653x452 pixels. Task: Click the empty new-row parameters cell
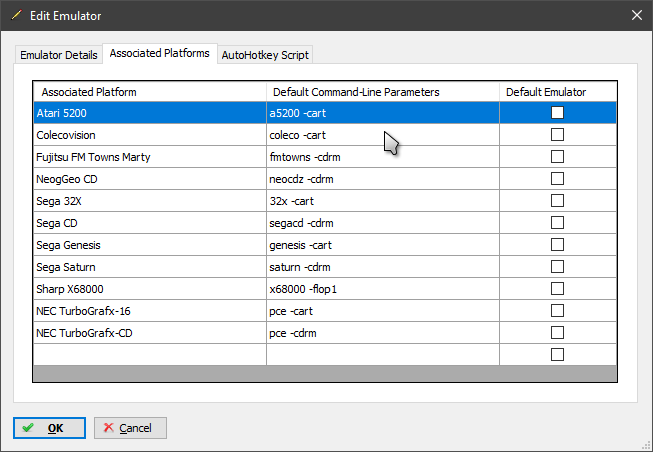click(x=383, y=355)
